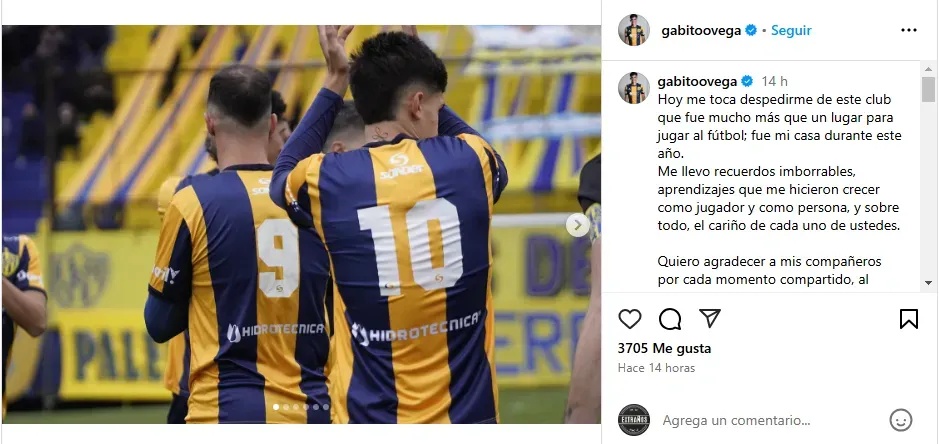Open the emoji picker smiley icon
Viewport: 939px width, 444px height.
[x=900, y=420]
